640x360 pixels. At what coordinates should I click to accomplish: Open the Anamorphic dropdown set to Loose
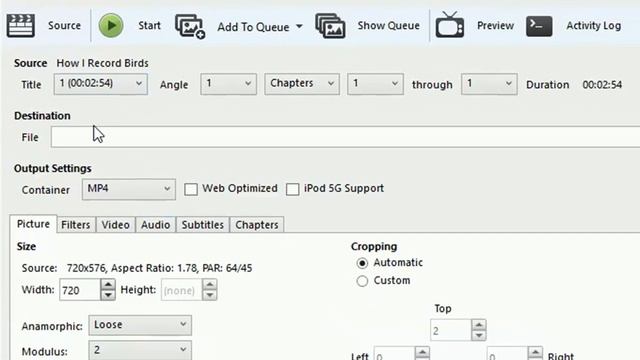coord(140,325)
